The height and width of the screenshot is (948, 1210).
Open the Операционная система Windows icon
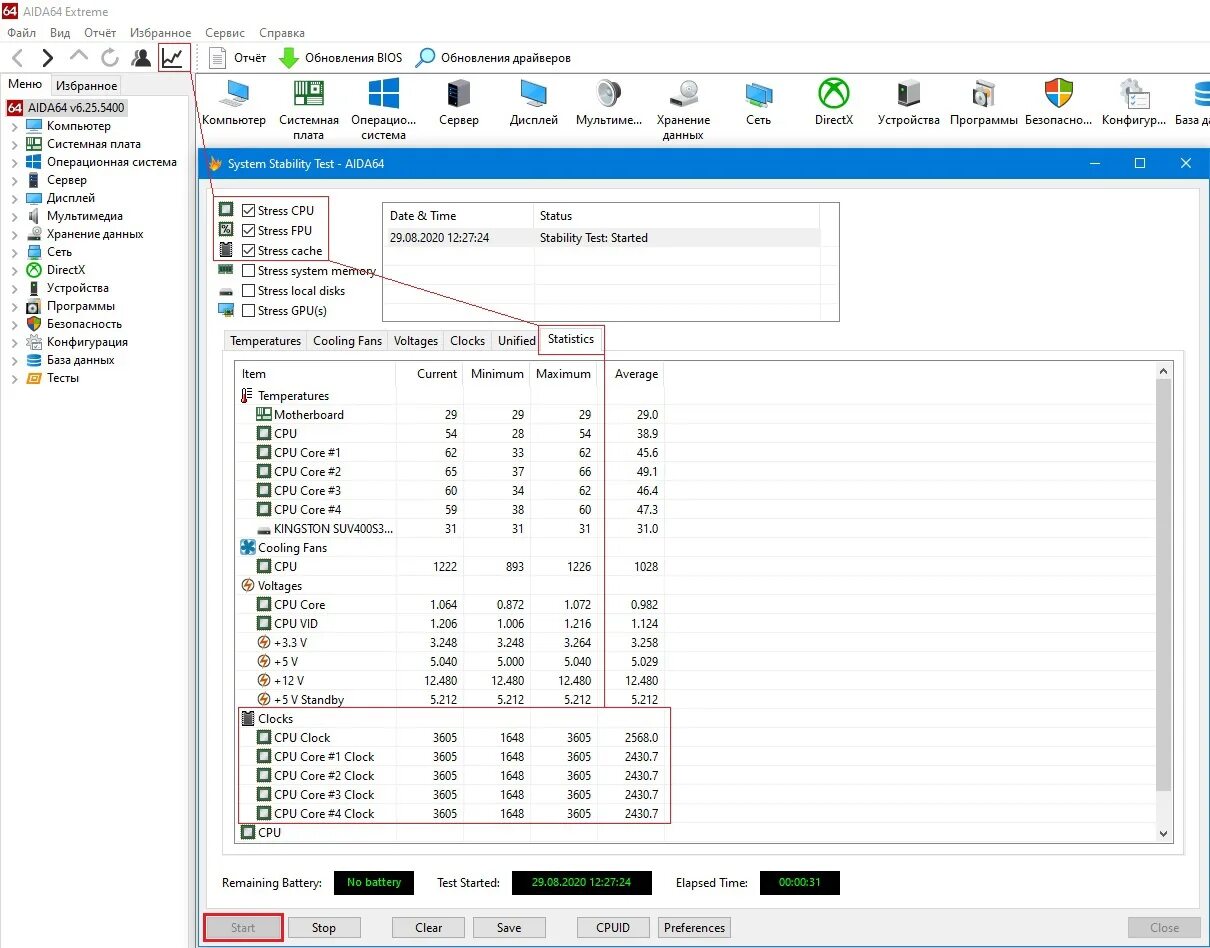[x=384, y=110]
